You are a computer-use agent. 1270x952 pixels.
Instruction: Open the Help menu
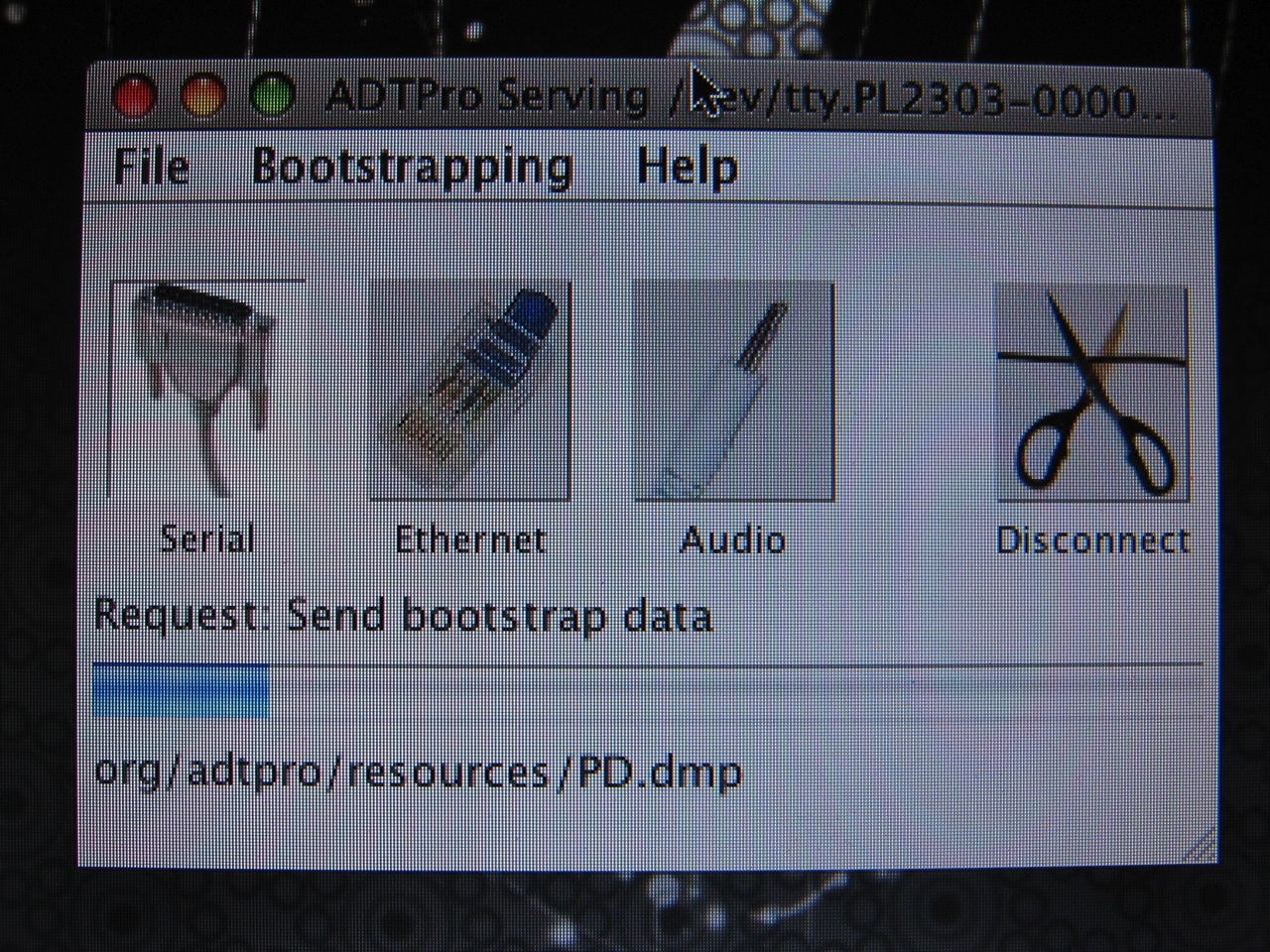pos(687,166)
